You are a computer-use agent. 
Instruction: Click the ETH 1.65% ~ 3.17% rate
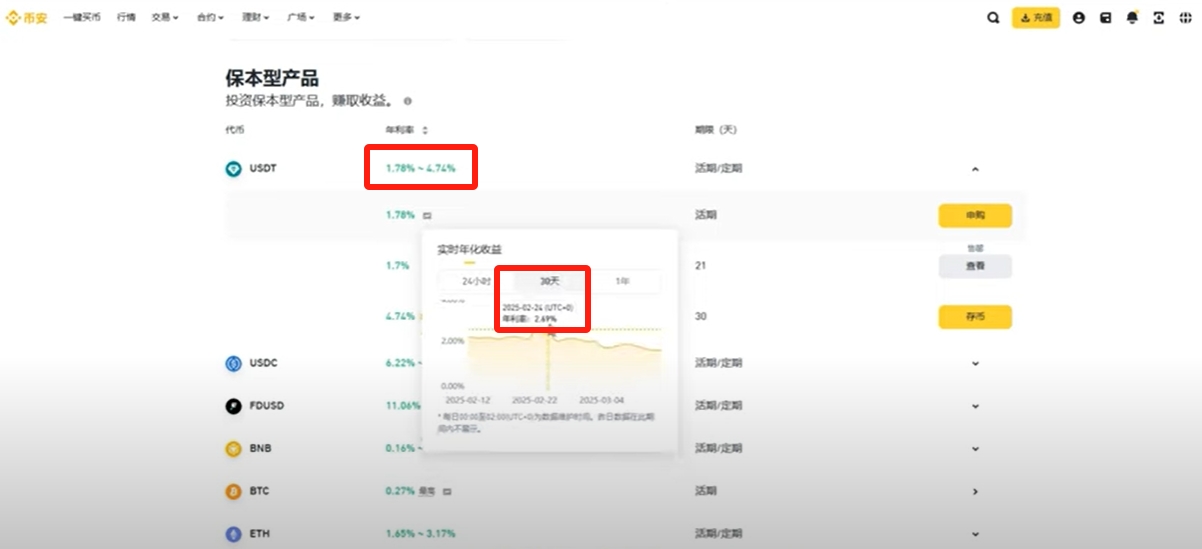(421, 534)
